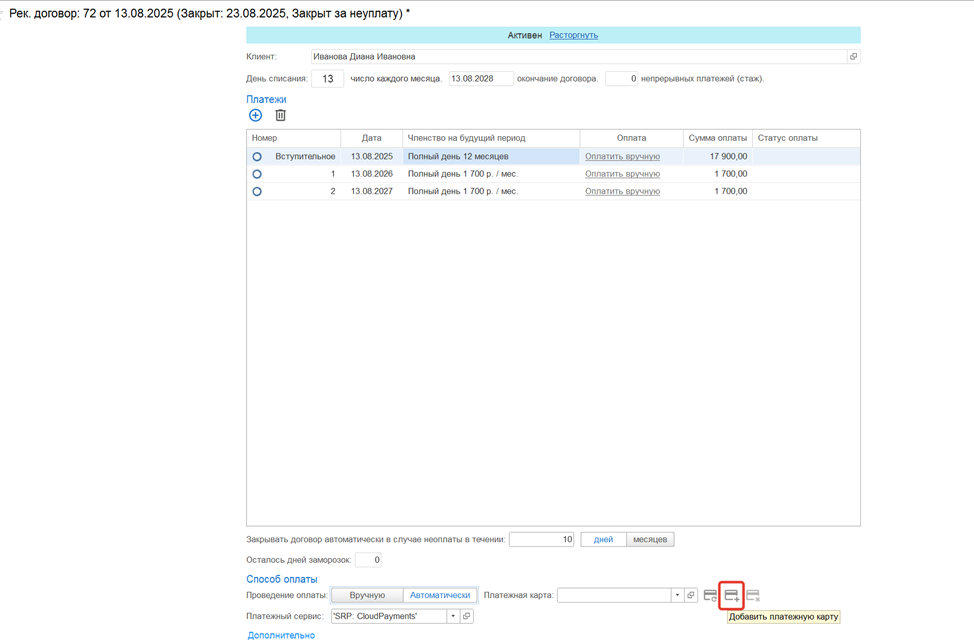This screenshot has height=640, width=974.
Task: Select the 1 700,00 amount in row 2
Action: (717, 191)
